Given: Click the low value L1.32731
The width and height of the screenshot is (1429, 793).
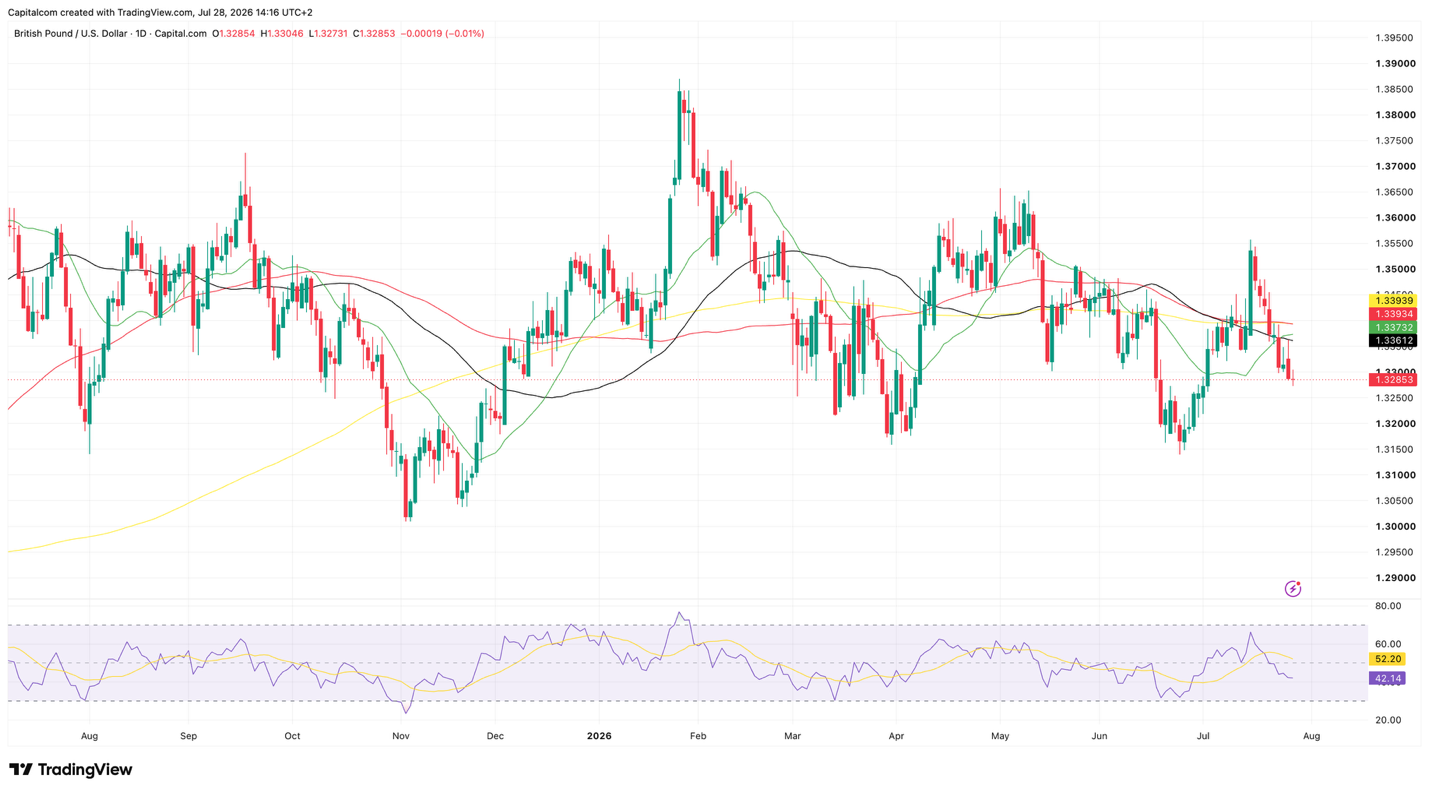Looking at the screenshot, I should tap(328, 33).
